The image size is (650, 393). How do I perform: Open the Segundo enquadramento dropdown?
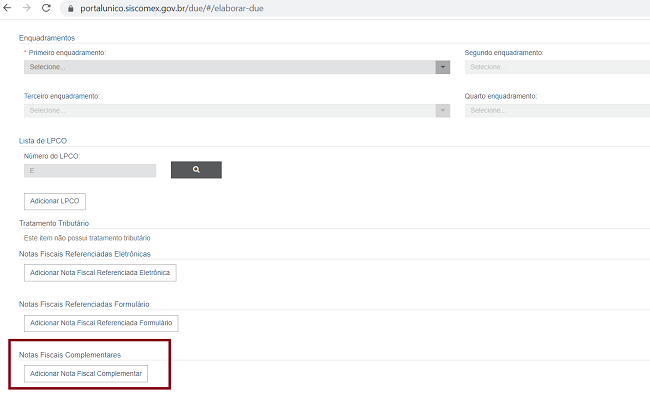(x=557, y=67)
